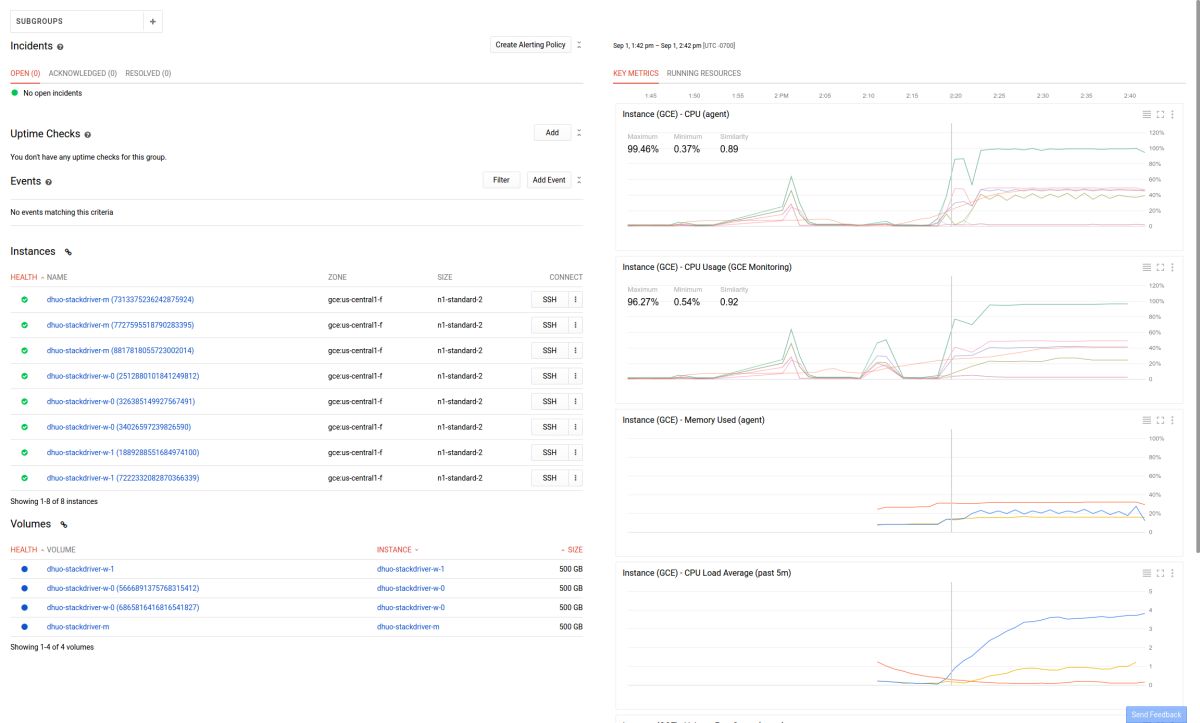SSH into dhuo-stackdriver-w-0 (340265972398265​90)

coord(550,427)
